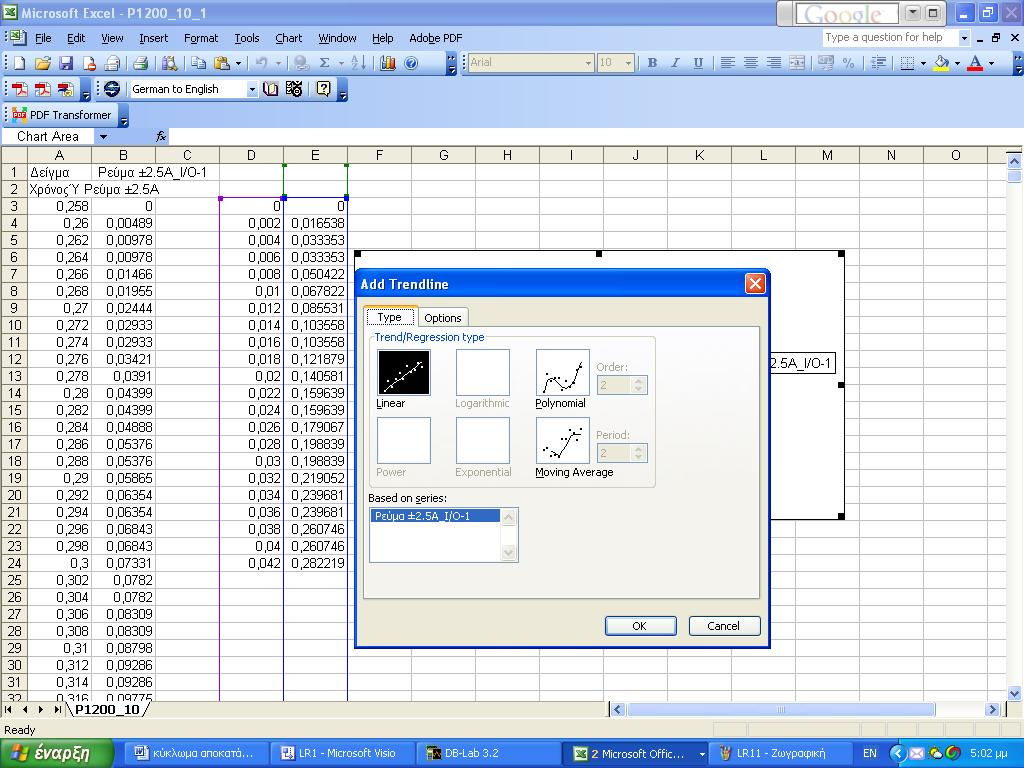The height and width of the screenshot is (768, 1024).
Task: Copy selection using the Copy icon
Action: tap(198, 63)
